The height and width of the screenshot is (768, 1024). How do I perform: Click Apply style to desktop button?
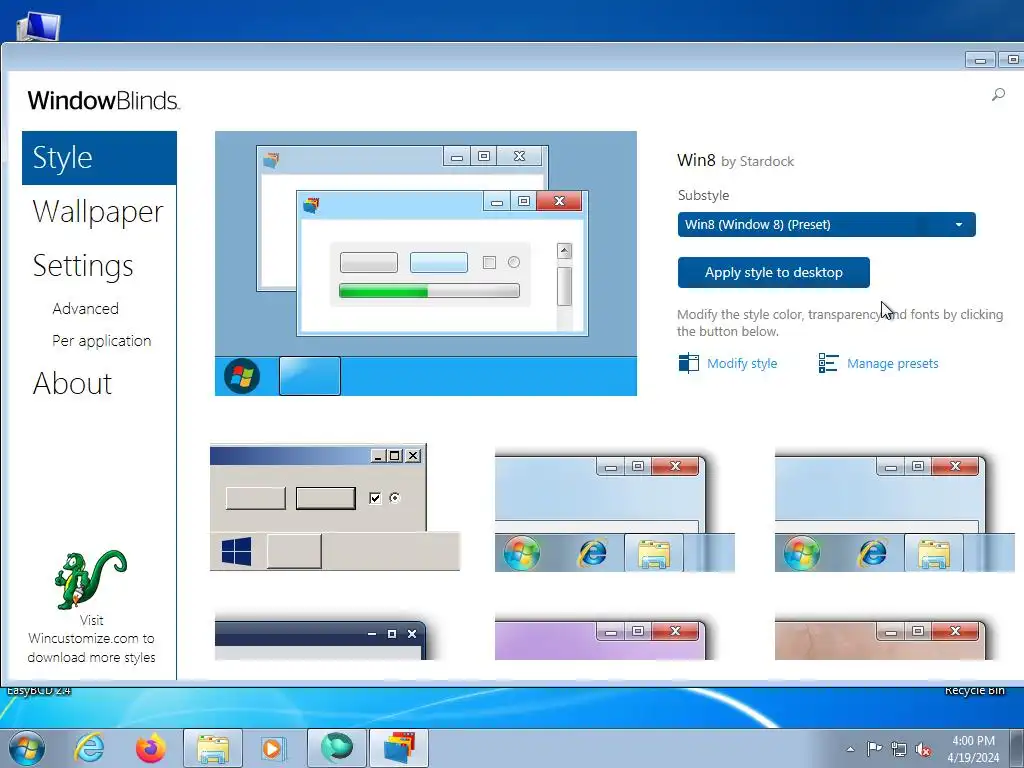coord(774,272)
